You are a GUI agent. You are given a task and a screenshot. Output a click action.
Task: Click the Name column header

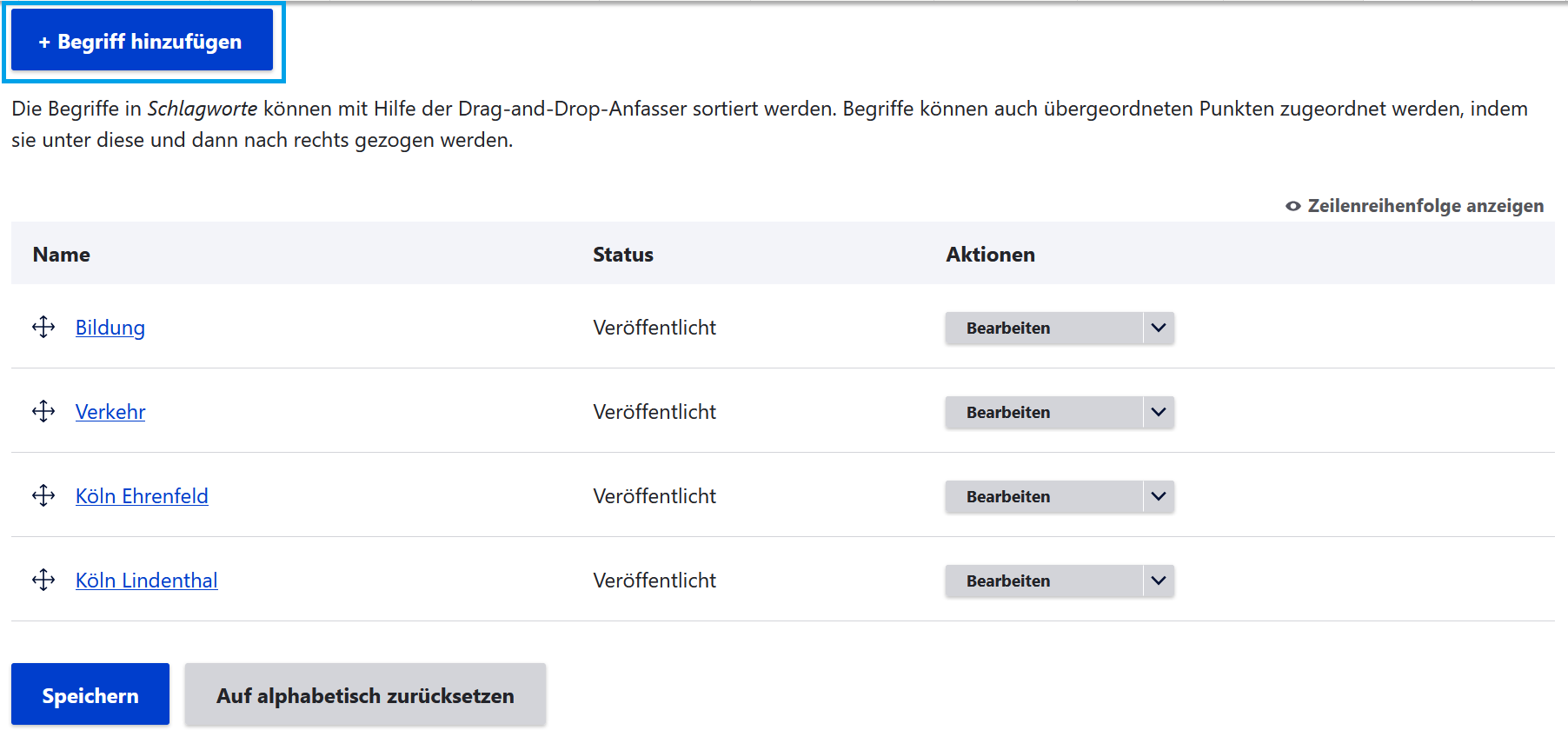pyautogui.click(x=62, y=255)
